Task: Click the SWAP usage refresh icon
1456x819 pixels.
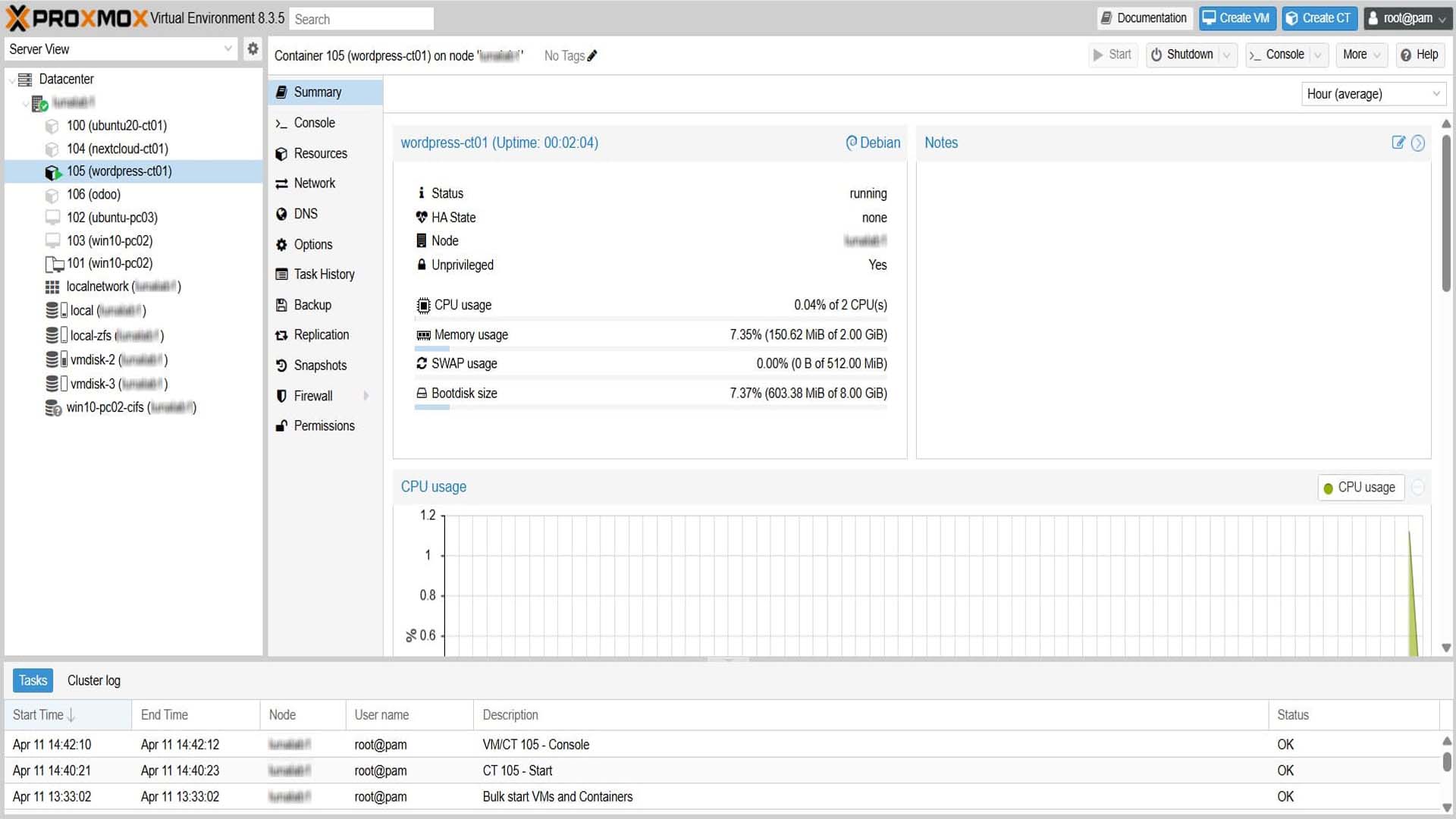Action: [x=422, y=363]
